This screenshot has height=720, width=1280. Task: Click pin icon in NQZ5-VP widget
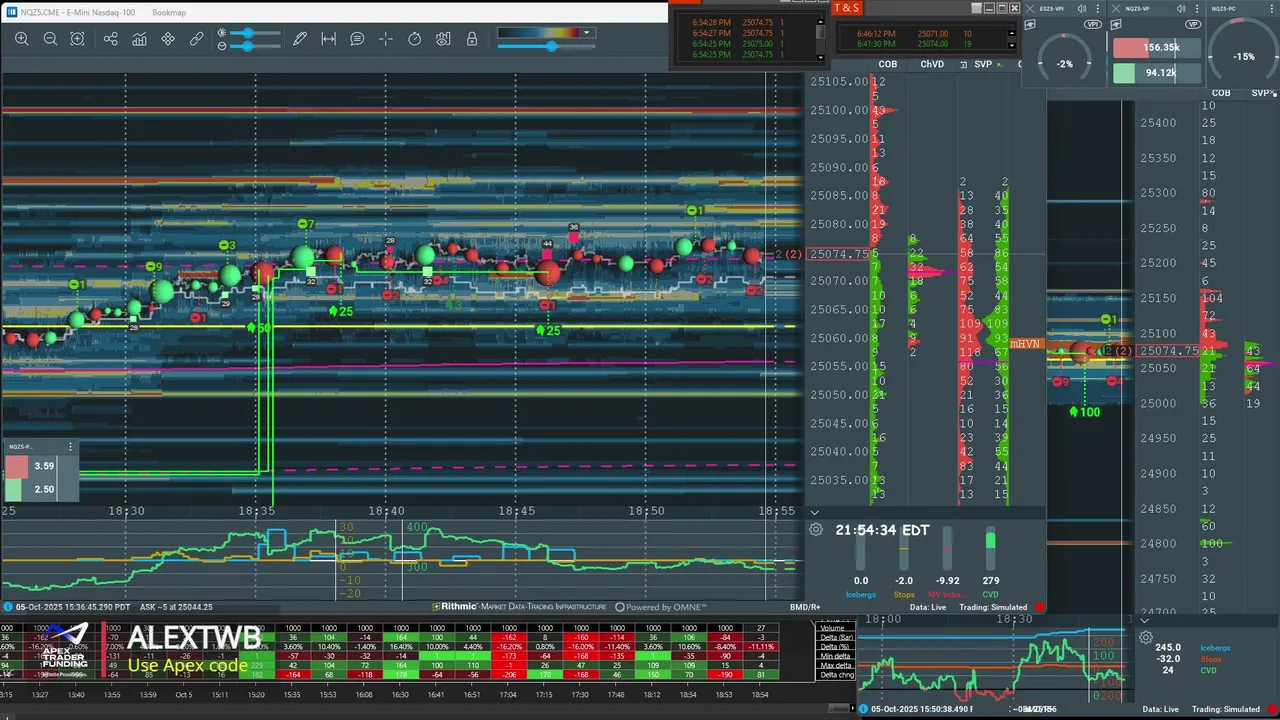coord(1116,24)
